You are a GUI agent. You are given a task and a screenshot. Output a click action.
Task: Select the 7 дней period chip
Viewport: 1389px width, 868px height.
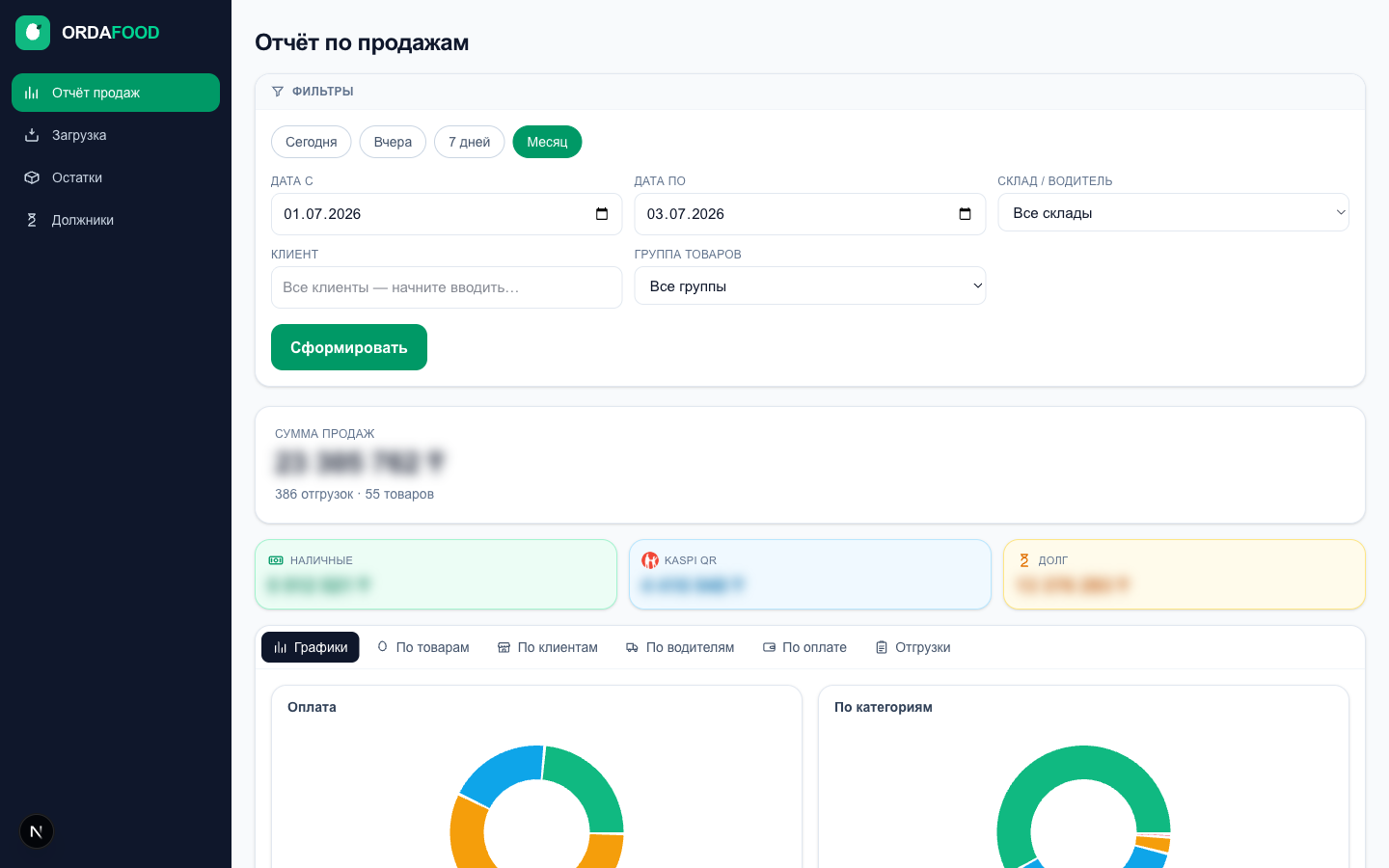(470, 142)
